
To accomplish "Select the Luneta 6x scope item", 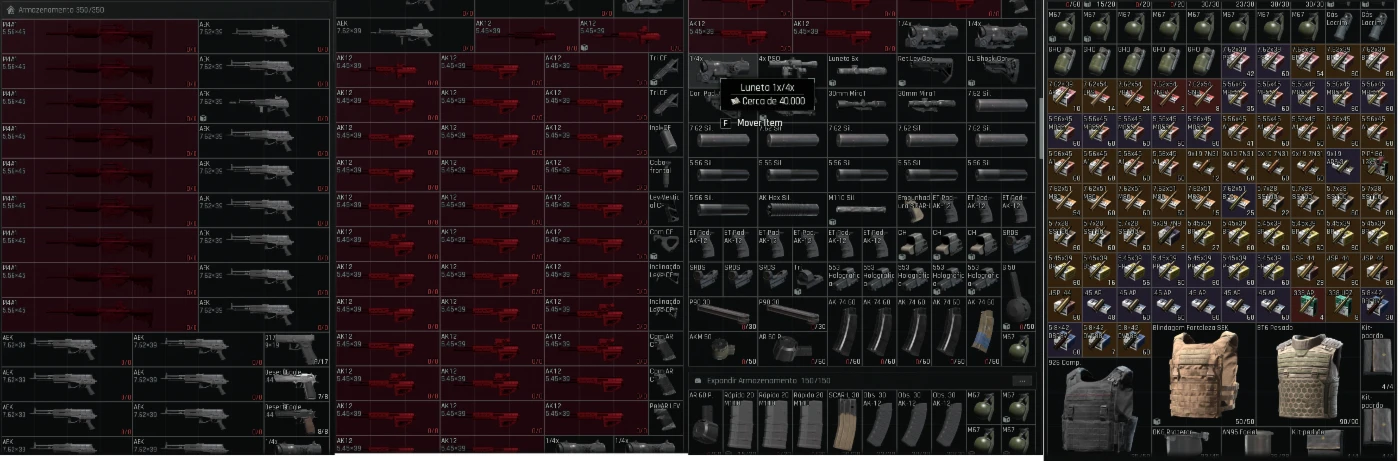I will coord(860,71).
